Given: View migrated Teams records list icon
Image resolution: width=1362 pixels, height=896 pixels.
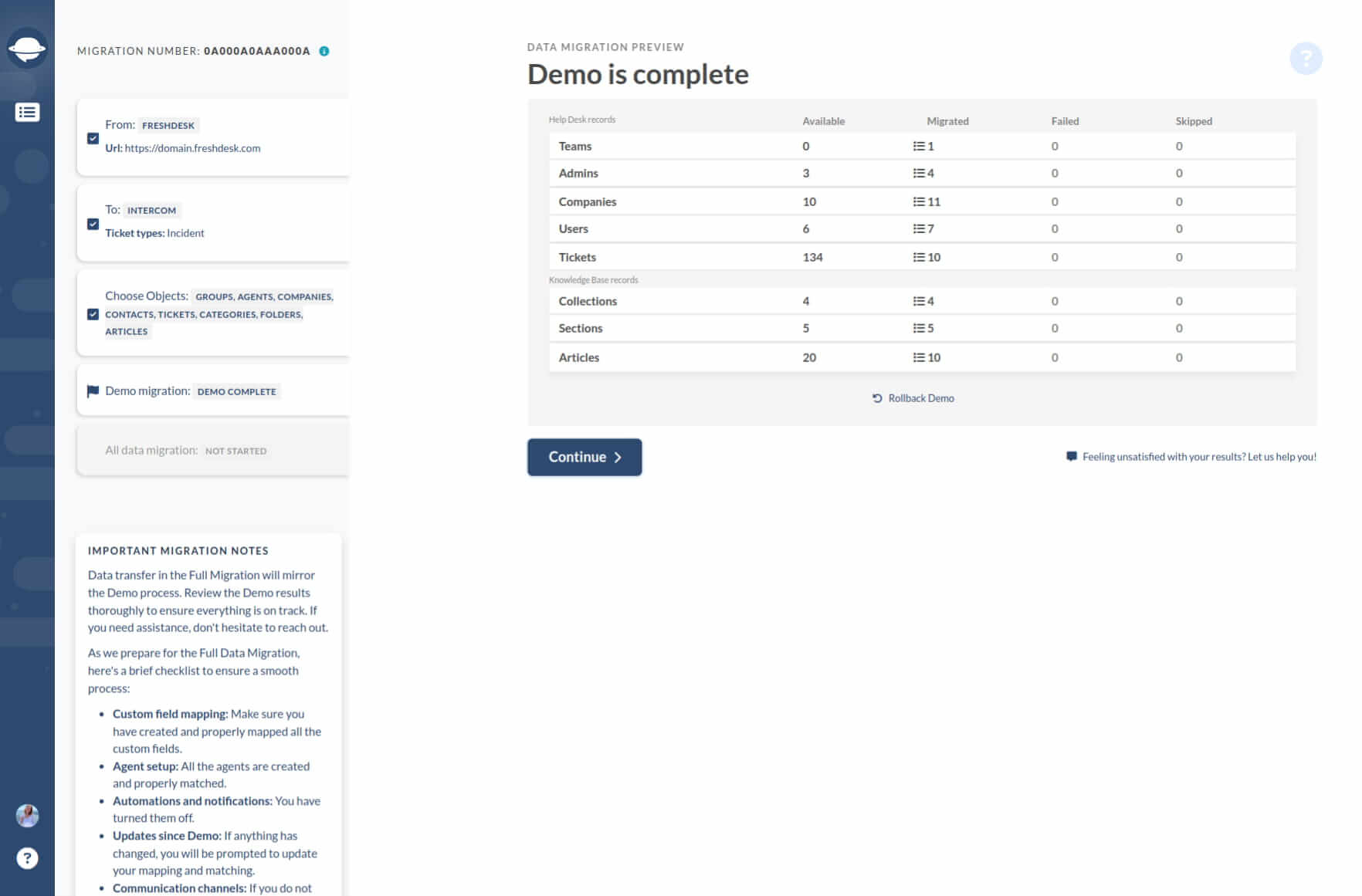Looking at the screenshot, I should click(x=918, y=146).
